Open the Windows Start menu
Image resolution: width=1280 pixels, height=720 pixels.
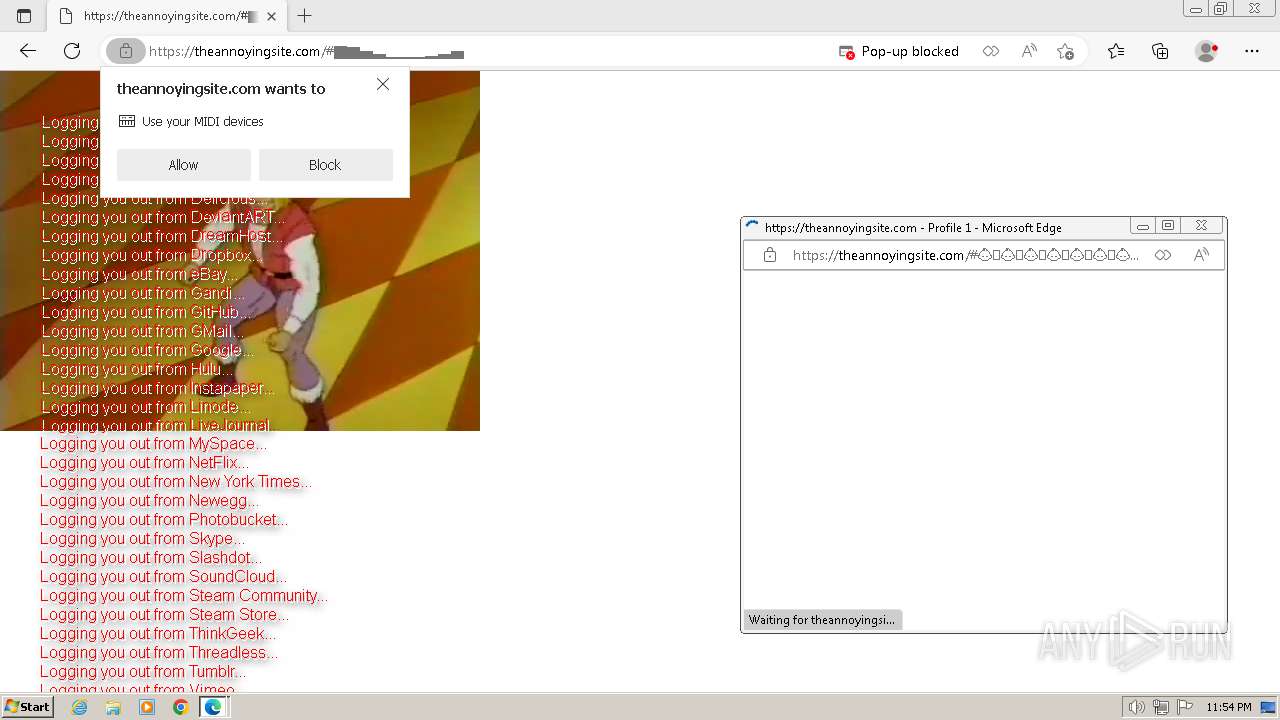(x=28, y=707)
